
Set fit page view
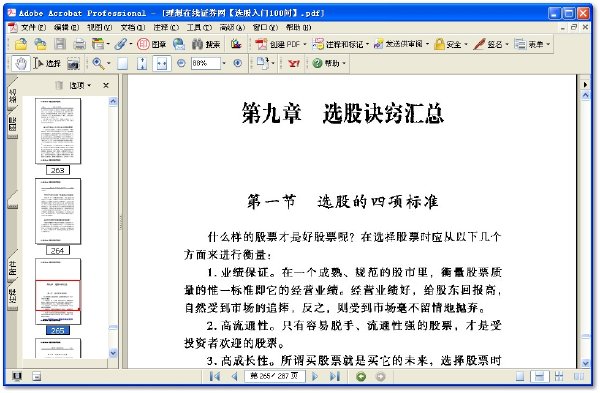pos(142,64)
